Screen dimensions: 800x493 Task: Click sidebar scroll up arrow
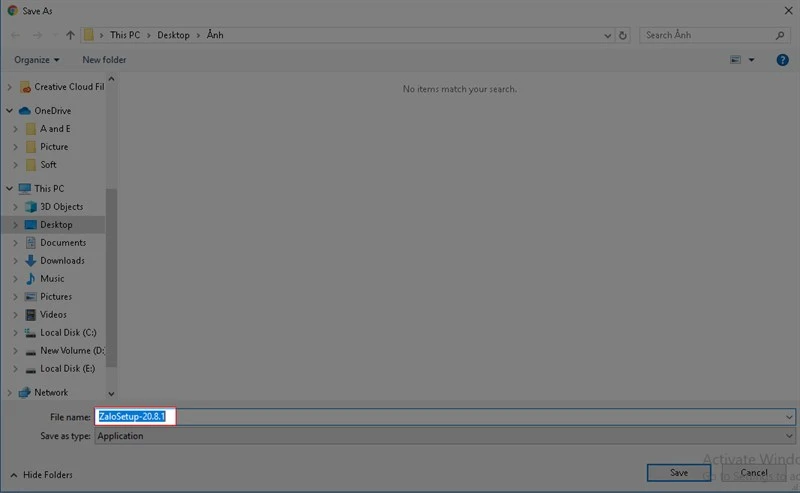coord(111,79)
